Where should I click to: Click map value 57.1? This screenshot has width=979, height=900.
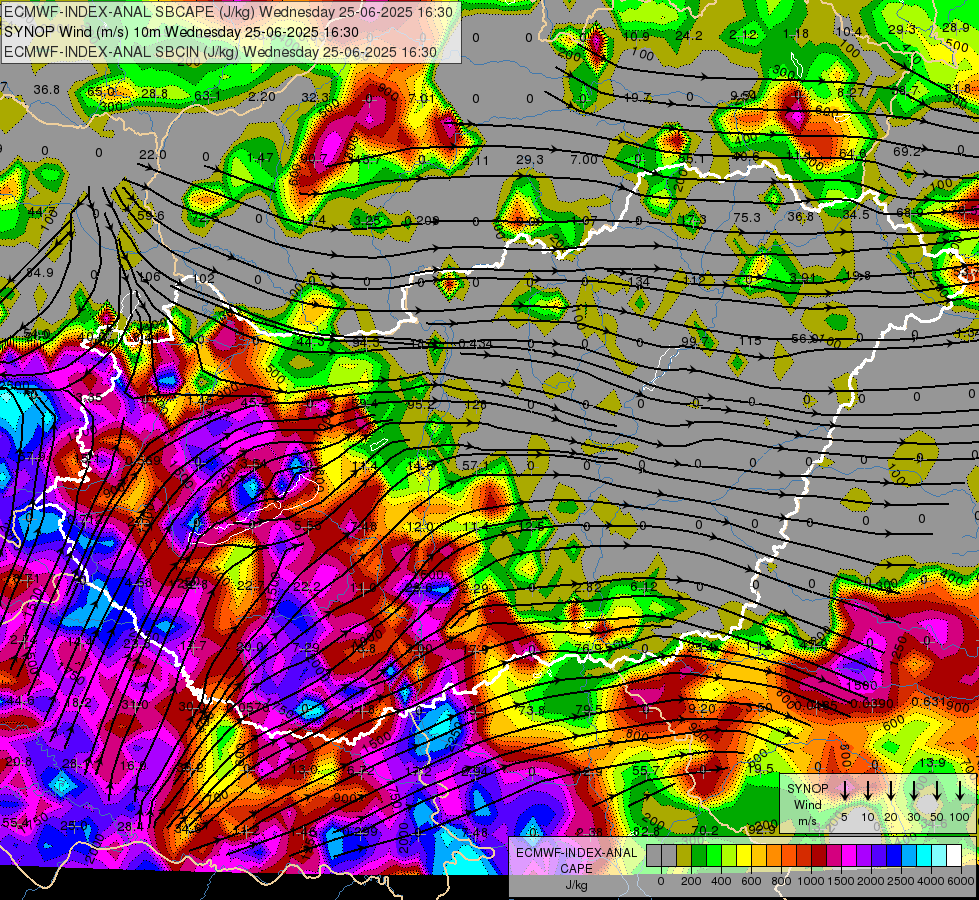pos(476,465)
